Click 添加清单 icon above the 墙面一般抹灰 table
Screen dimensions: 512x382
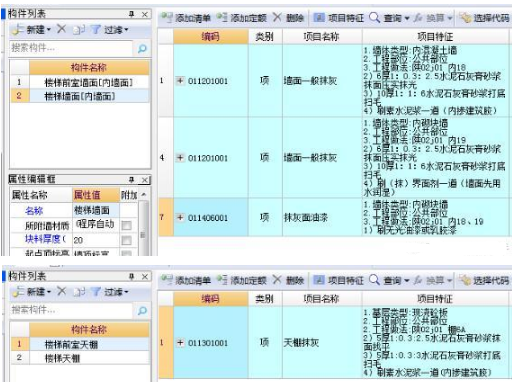tap(166, 17)
